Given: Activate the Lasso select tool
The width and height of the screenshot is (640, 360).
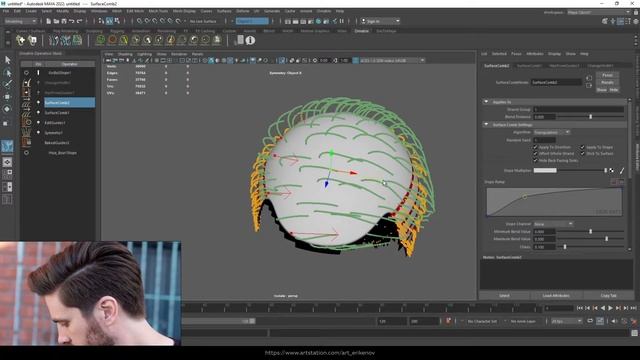Looking at the screenshot, I should tap(7, 73).
